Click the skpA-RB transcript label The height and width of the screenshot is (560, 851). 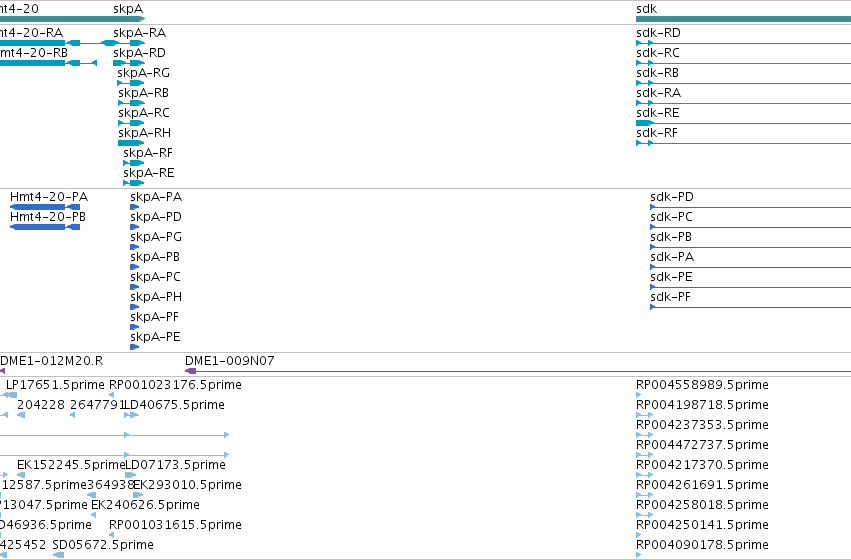tap(143, 93)
